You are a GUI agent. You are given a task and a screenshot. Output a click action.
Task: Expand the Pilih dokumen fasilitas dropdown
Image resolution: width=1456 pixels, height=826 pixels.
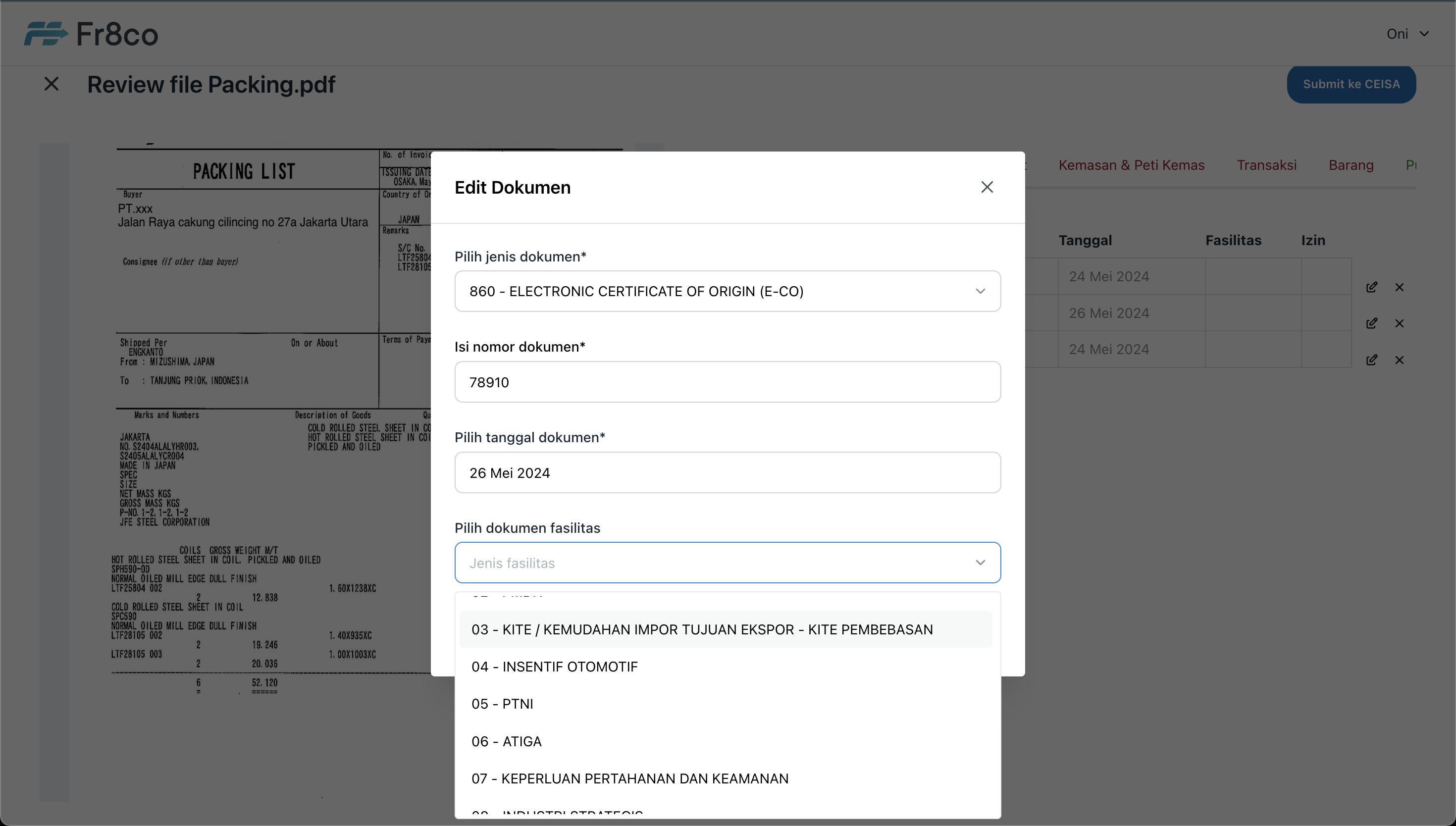click(727, 562)
